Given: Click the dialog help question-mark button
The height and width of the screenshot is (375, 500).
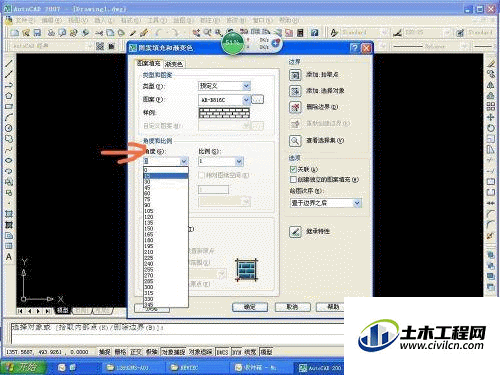Looking at the screenshot, I should click(x=355, y=48).
